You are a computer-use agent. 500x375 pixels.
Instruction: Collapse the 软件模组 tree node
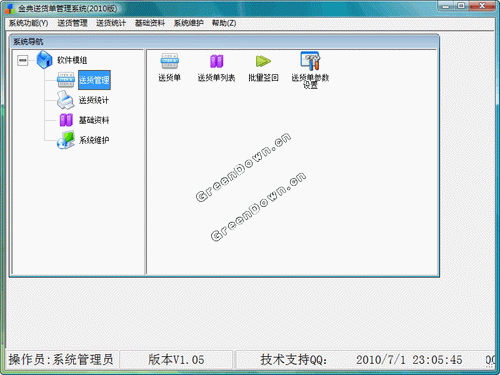click(23, 60)
